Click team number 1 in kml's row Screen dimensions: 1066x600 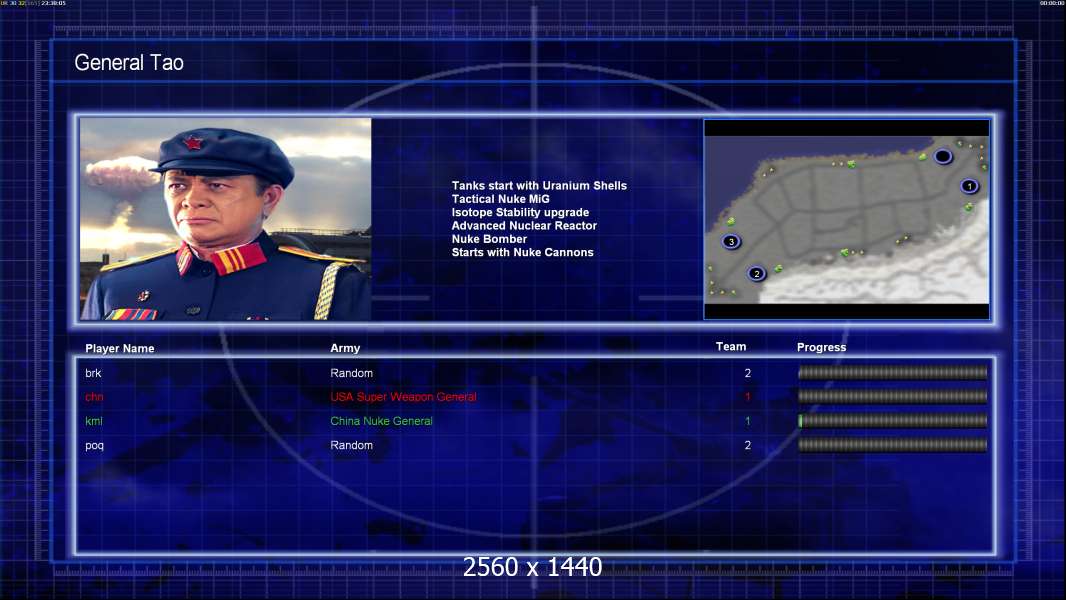point(748,421)
